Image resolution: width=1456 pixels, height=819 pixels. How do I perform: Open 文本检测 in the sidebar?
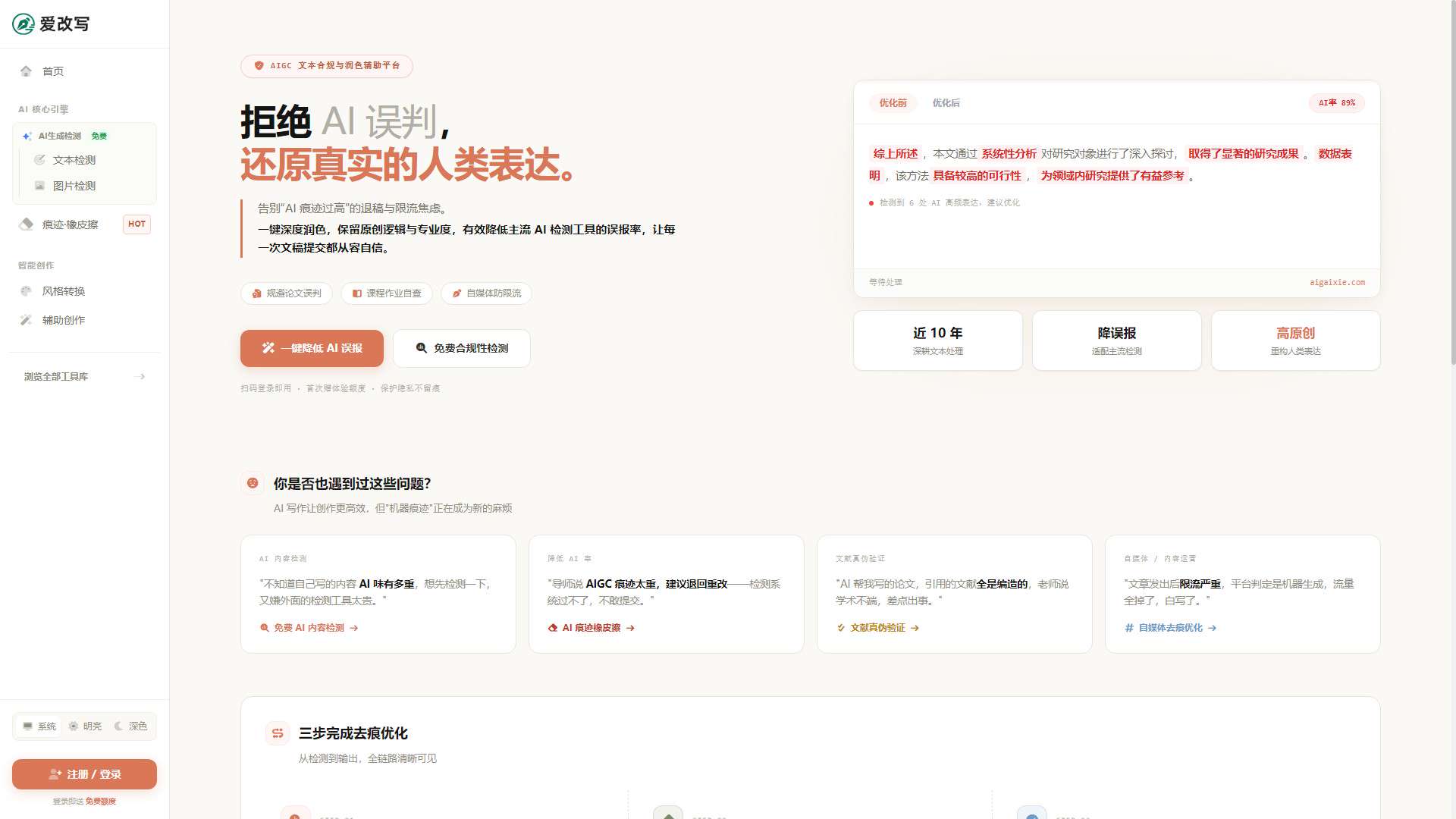click(88, 160)
